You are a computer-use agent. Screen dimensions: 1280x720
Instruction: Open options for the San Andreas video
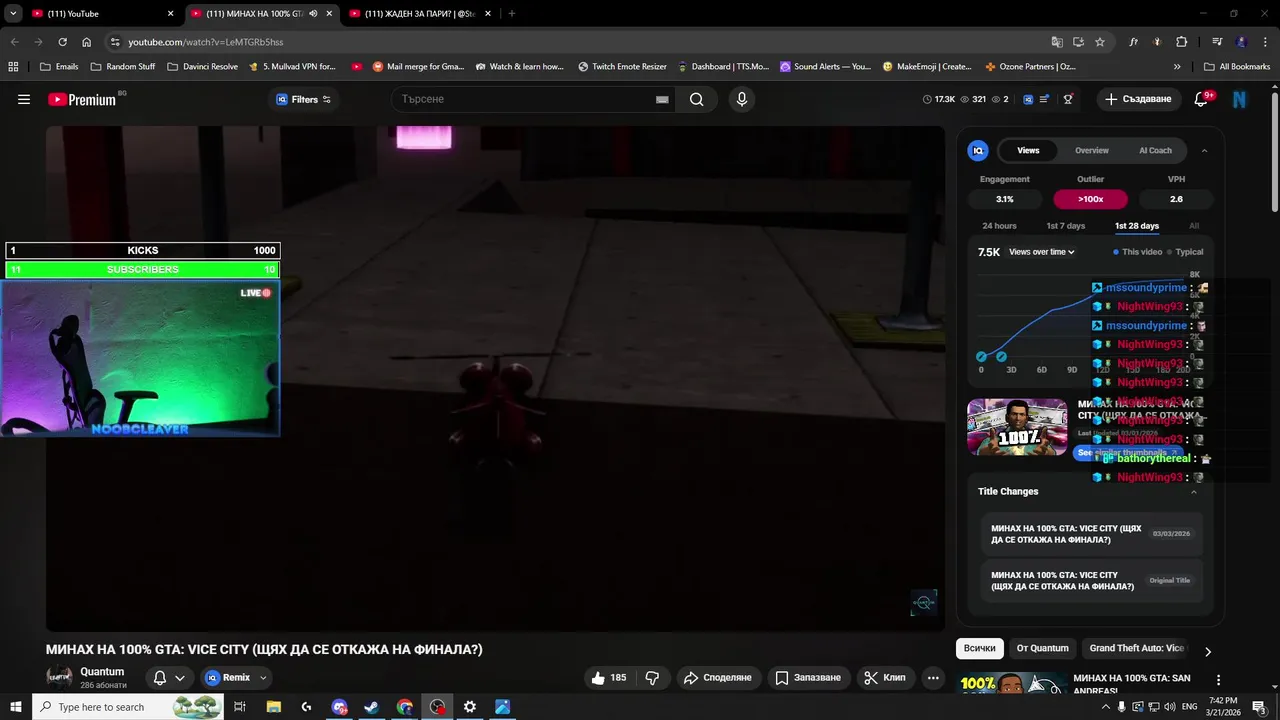pos(1218,681)
